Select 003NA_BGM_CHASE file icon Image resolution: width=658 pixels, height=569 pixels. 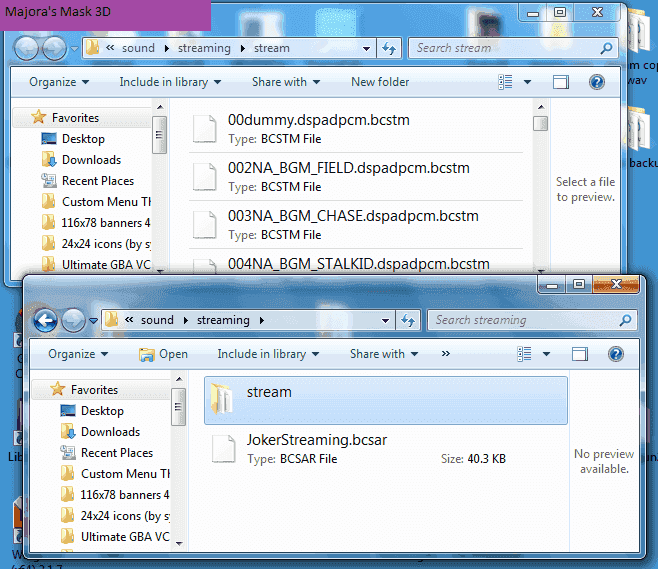[205, 224]
